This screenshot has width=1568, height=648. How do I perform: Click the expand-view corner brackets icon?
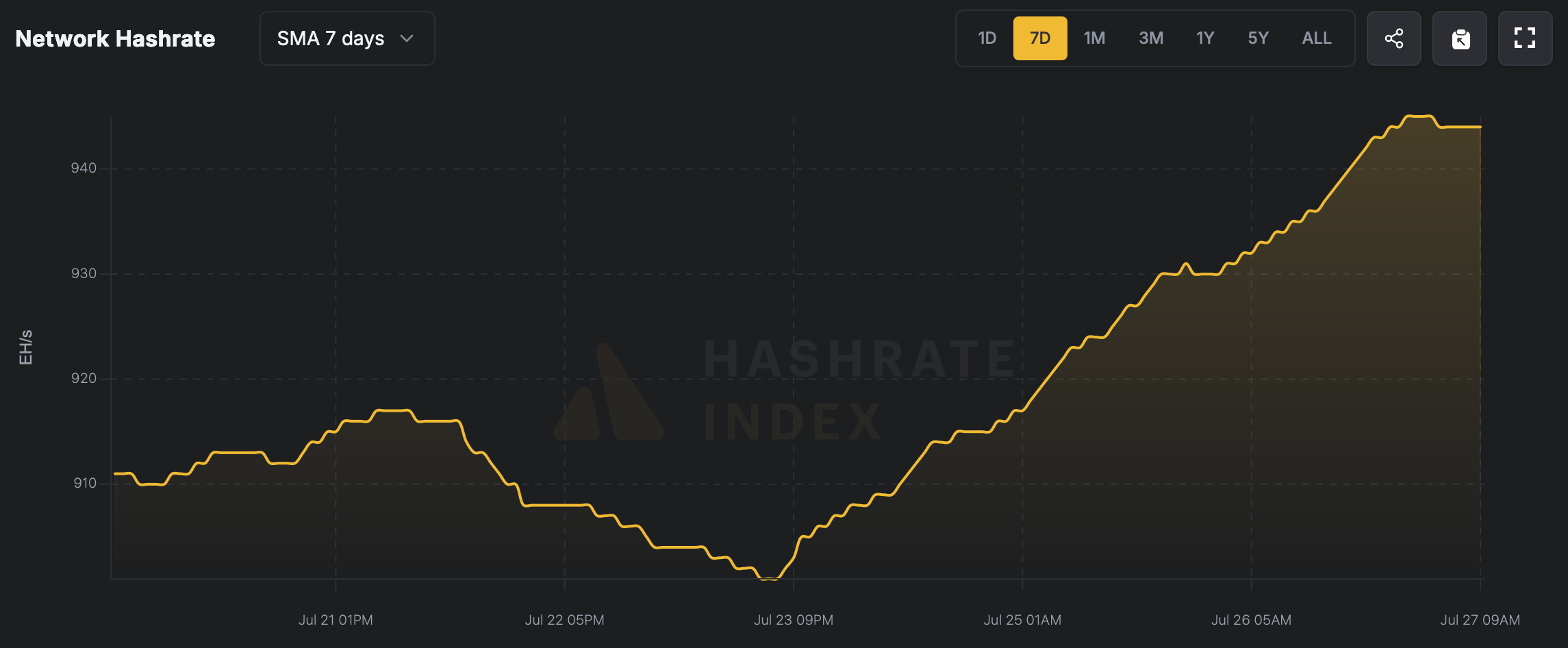pos(1525,38)
